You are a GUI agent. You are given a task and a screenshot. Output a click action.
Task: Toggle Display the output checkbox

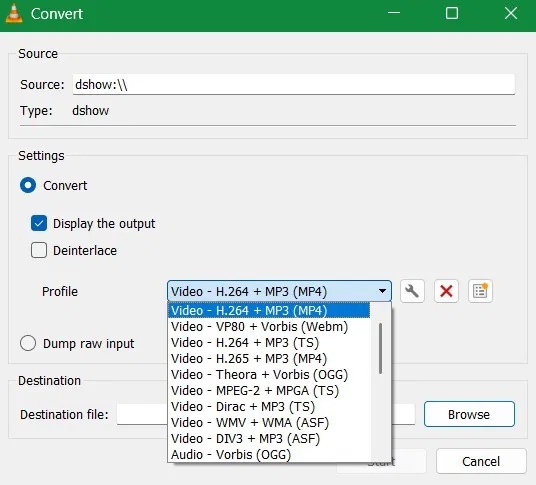39,224
